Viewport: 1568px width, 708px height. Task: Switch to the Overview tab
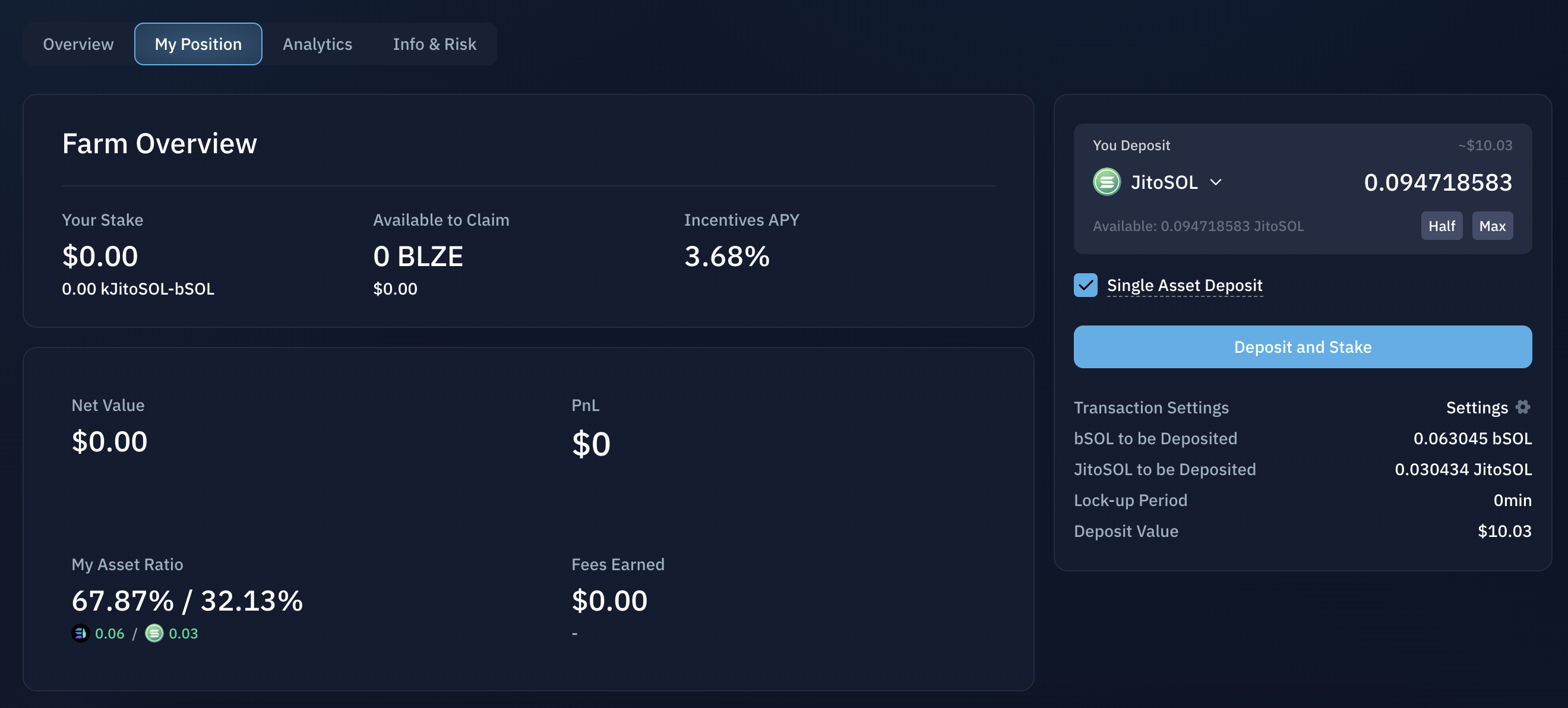click(78, 44)
